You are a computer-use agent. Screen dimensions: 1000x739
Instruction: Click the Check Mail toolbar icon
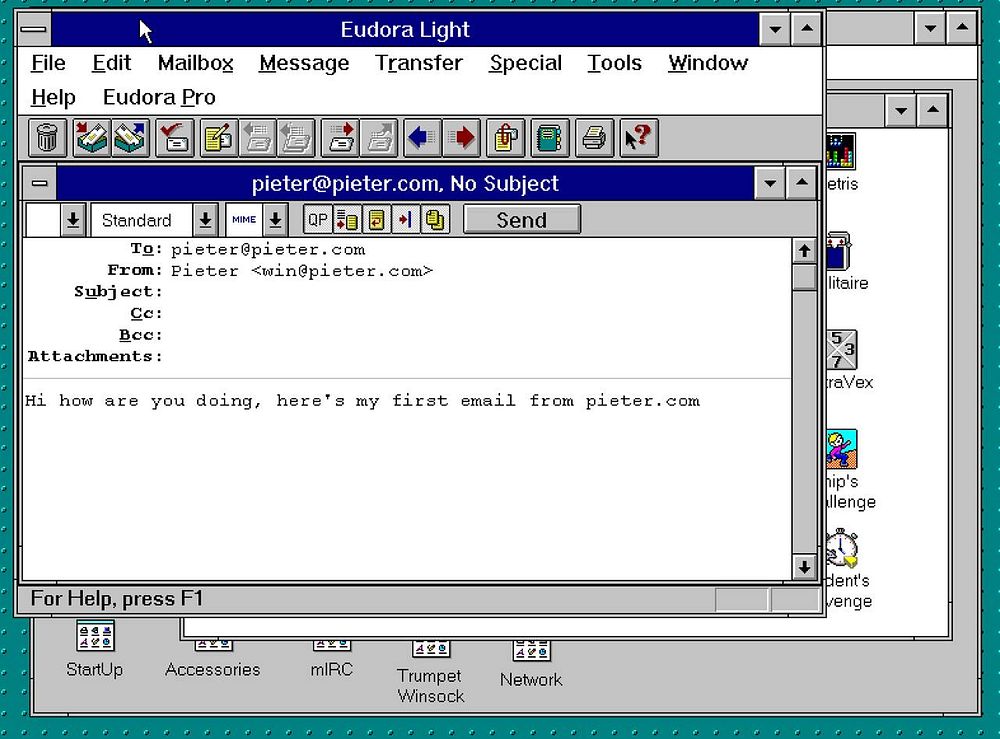pyautogui.click(x=175, y=137)
